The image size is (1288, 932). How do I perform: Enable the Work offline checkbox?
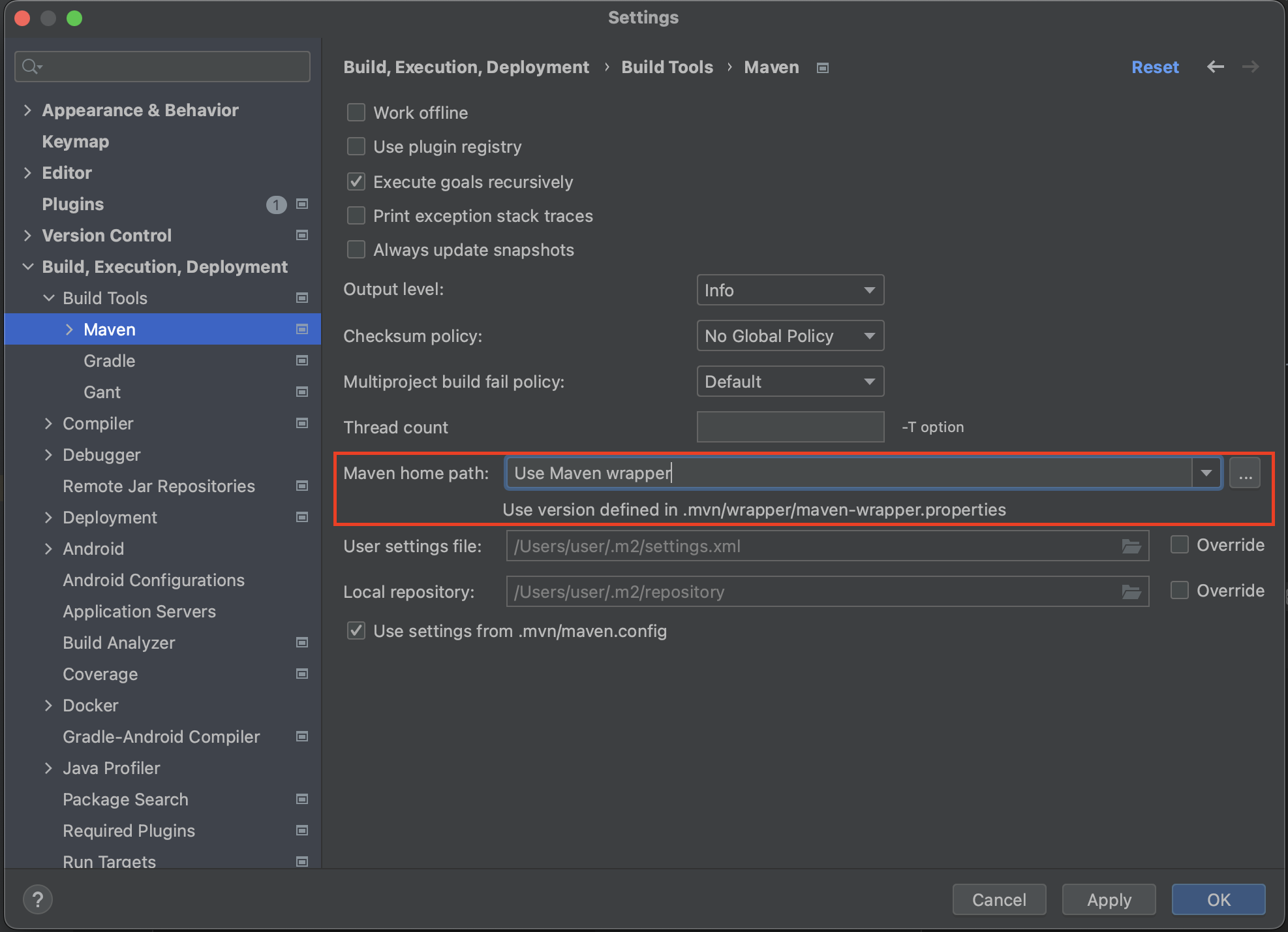click(356, 113)
